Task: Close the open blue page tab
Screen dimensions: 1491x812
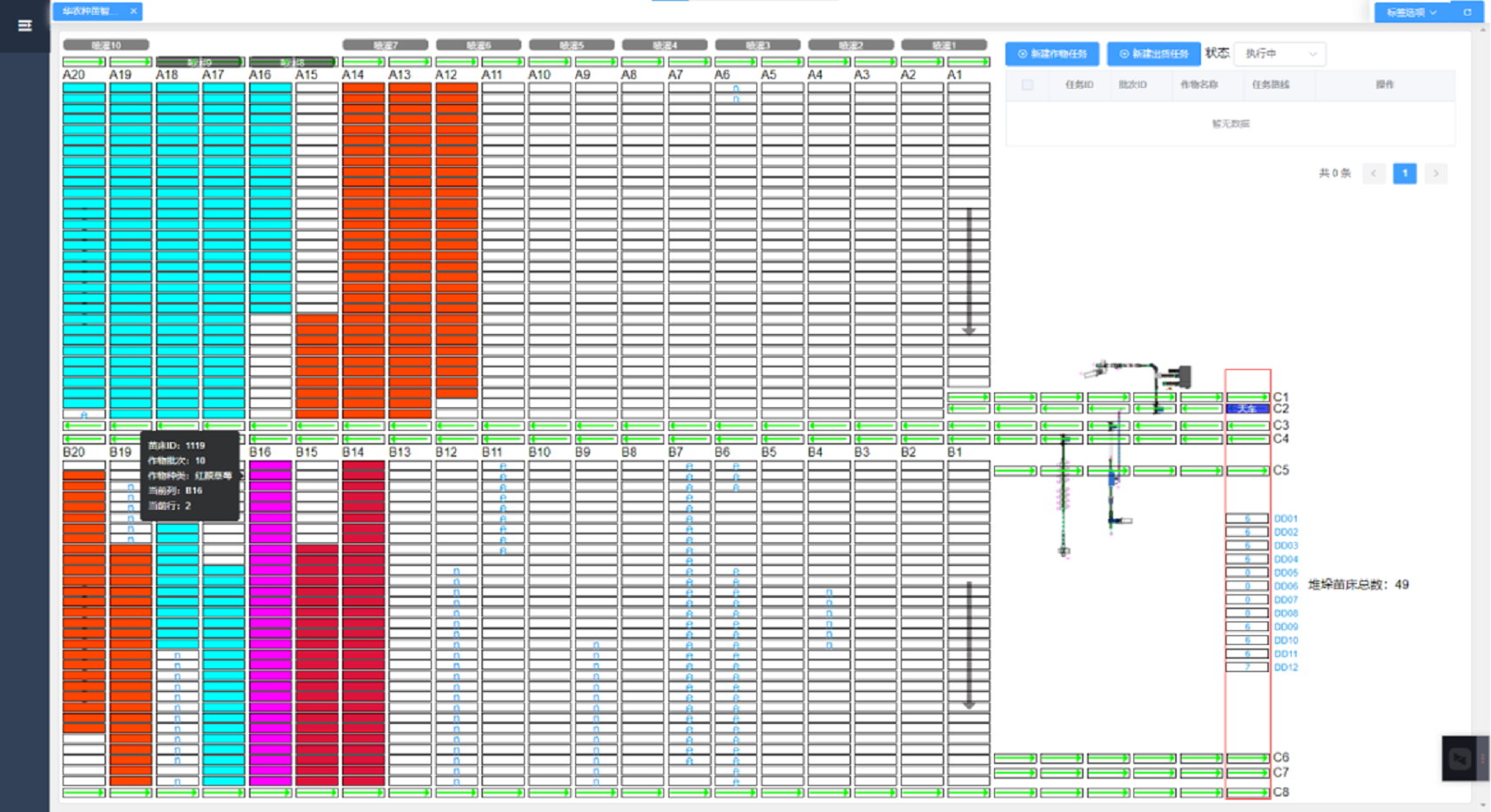Action: click(x=133, y=11)
